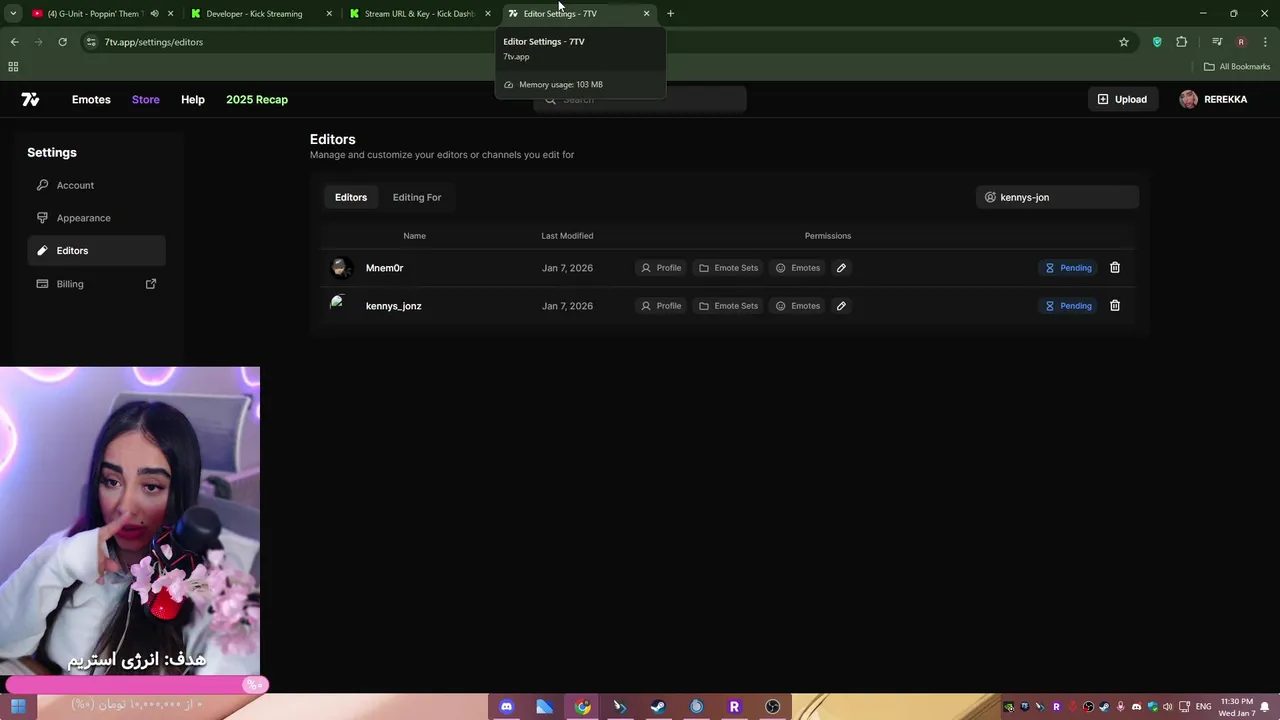Screen dimensions: 1280x720
Task: Click the address bar URL
Action: pyautogui.click(x=154, y=42)
